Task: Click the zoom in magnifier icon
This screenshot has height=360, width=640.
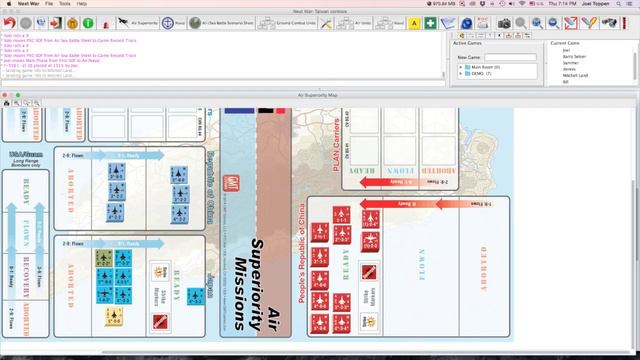Action: pos(537,23)
